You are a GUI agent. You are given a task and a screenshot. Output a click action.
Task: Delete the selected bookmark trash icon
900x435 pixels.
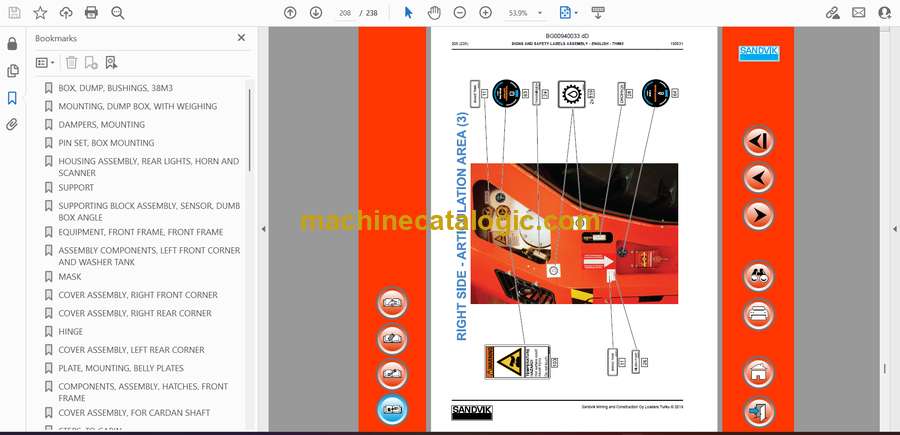point(71,63)
